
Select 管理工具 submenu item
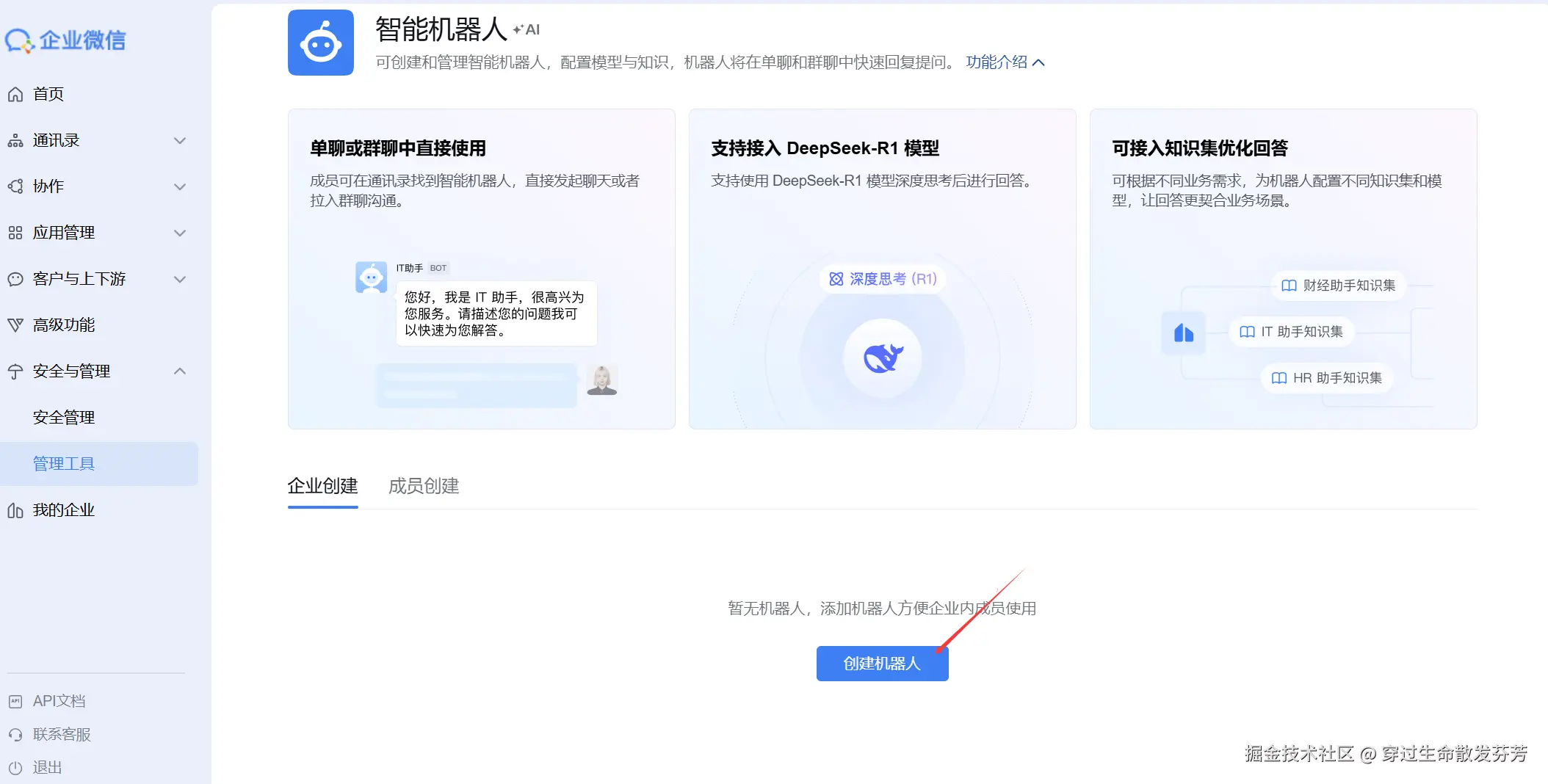point(99,464)
